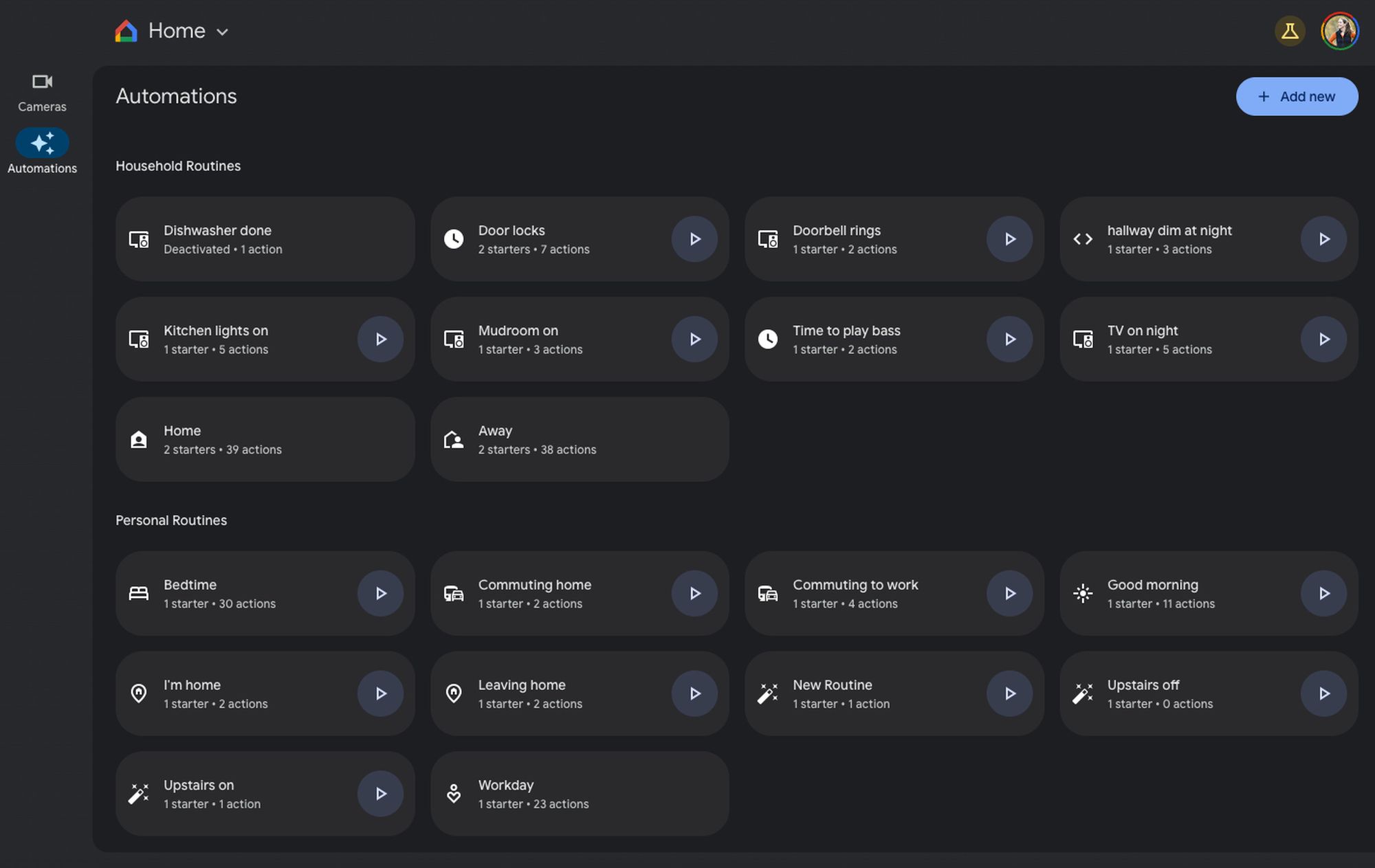Open the Away household routine card

[x=580, y=440]
